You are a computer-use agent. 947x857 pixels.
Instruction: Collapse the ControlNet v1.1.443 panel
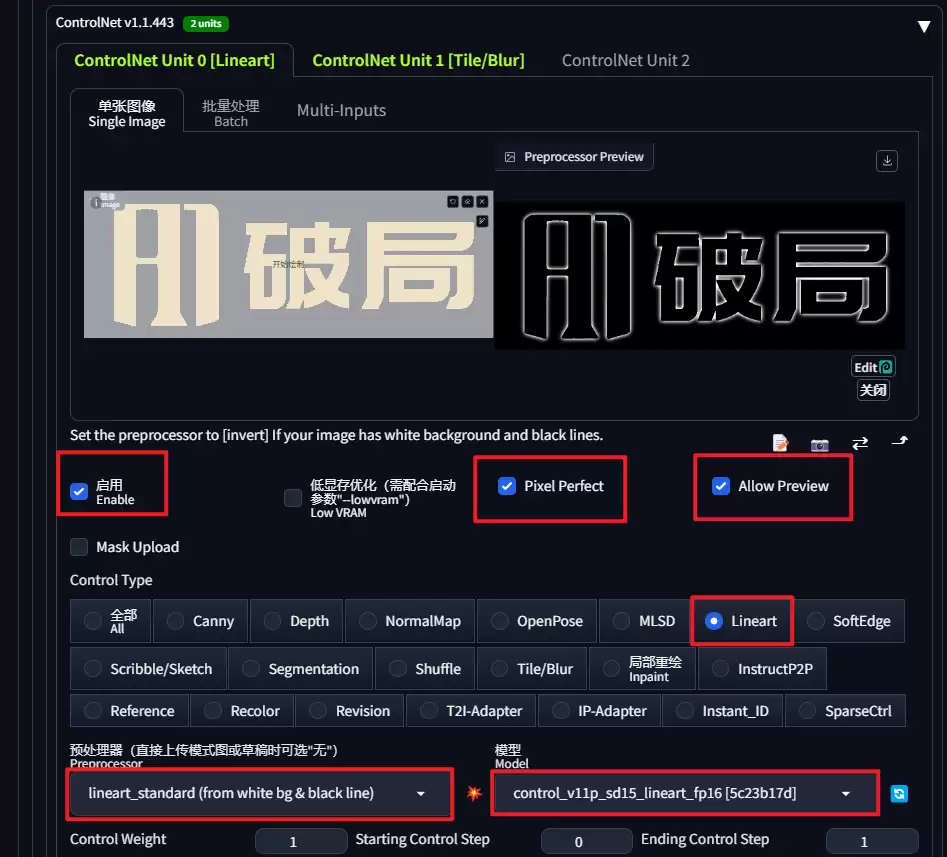point(923,27)
